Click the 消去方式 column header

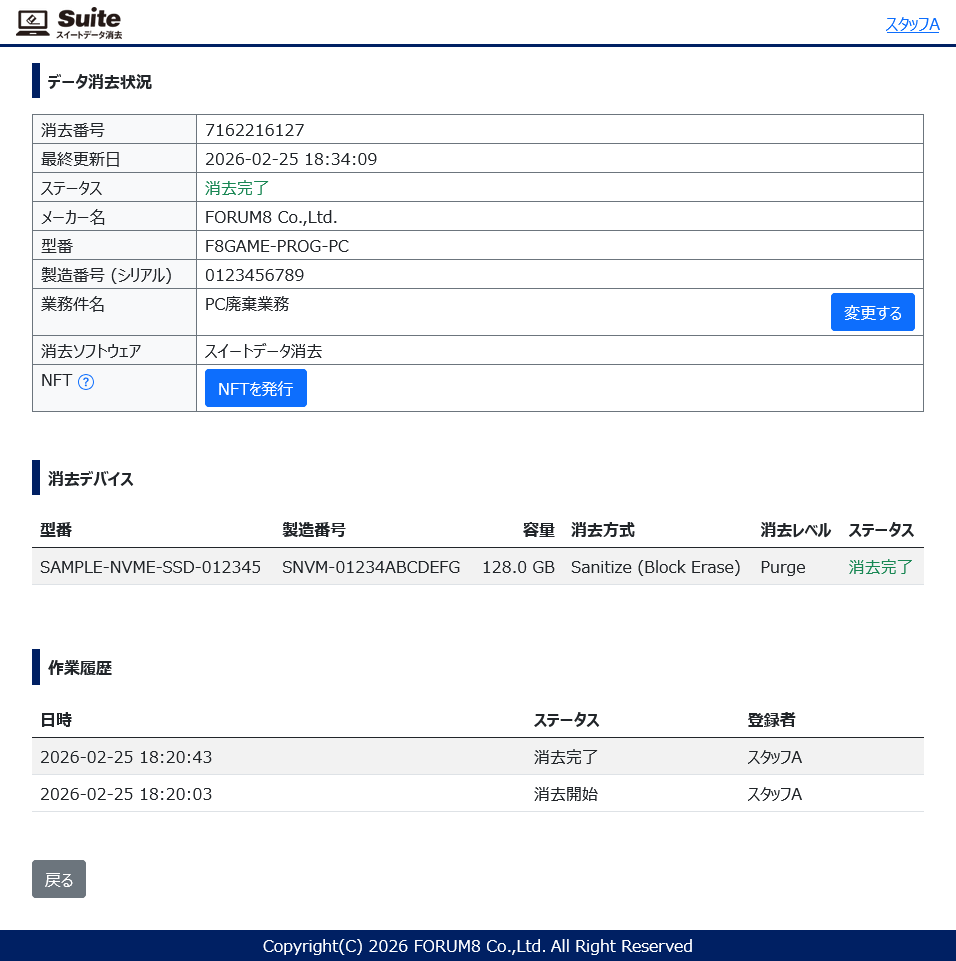pos(602,530)
